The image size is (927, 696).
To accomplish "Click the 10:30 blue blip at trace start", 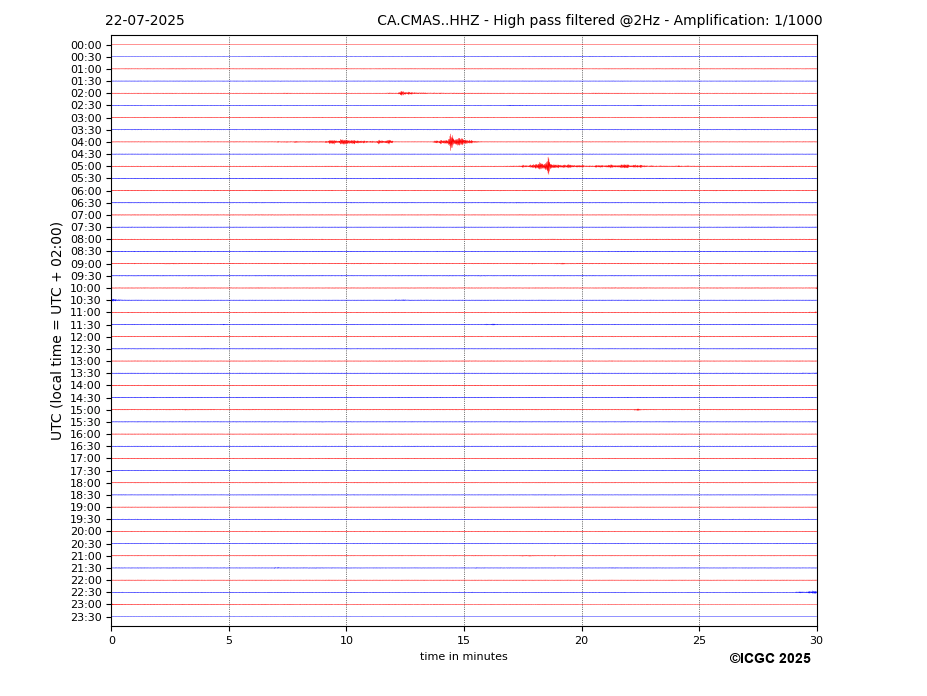I will [115, 300].
